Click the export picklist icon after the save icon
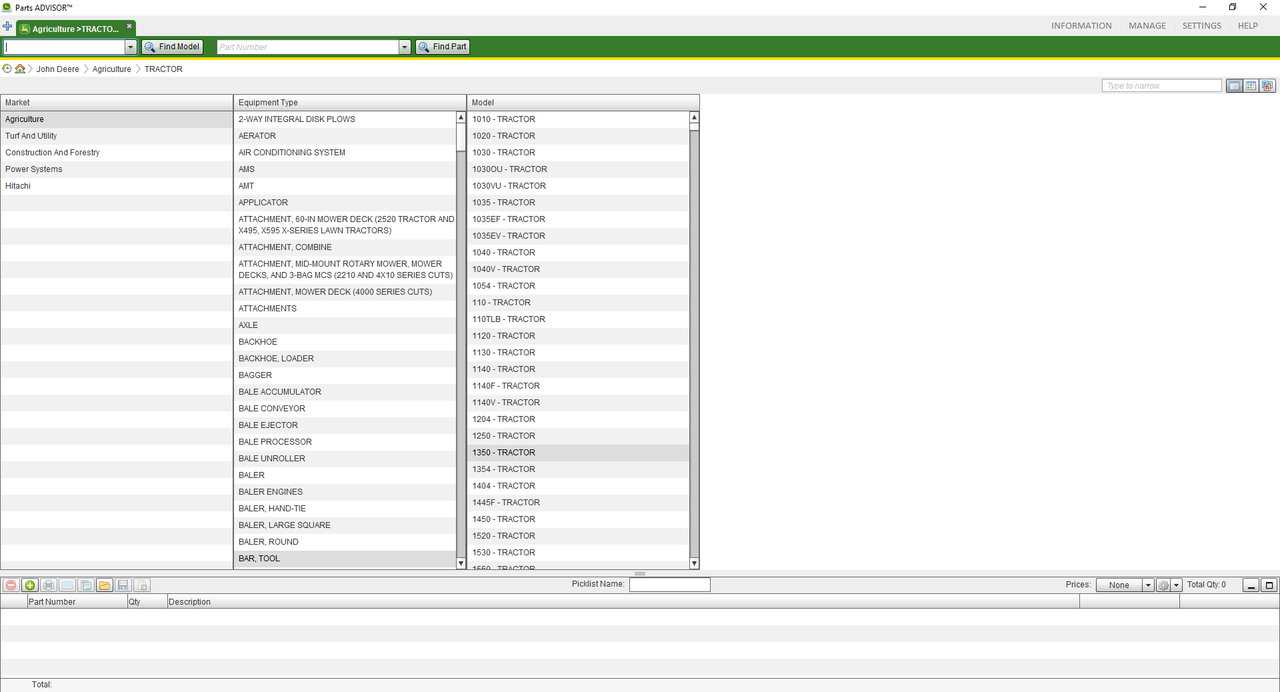Viewport: 1280px width, 692px height. [x=142, y=585]
